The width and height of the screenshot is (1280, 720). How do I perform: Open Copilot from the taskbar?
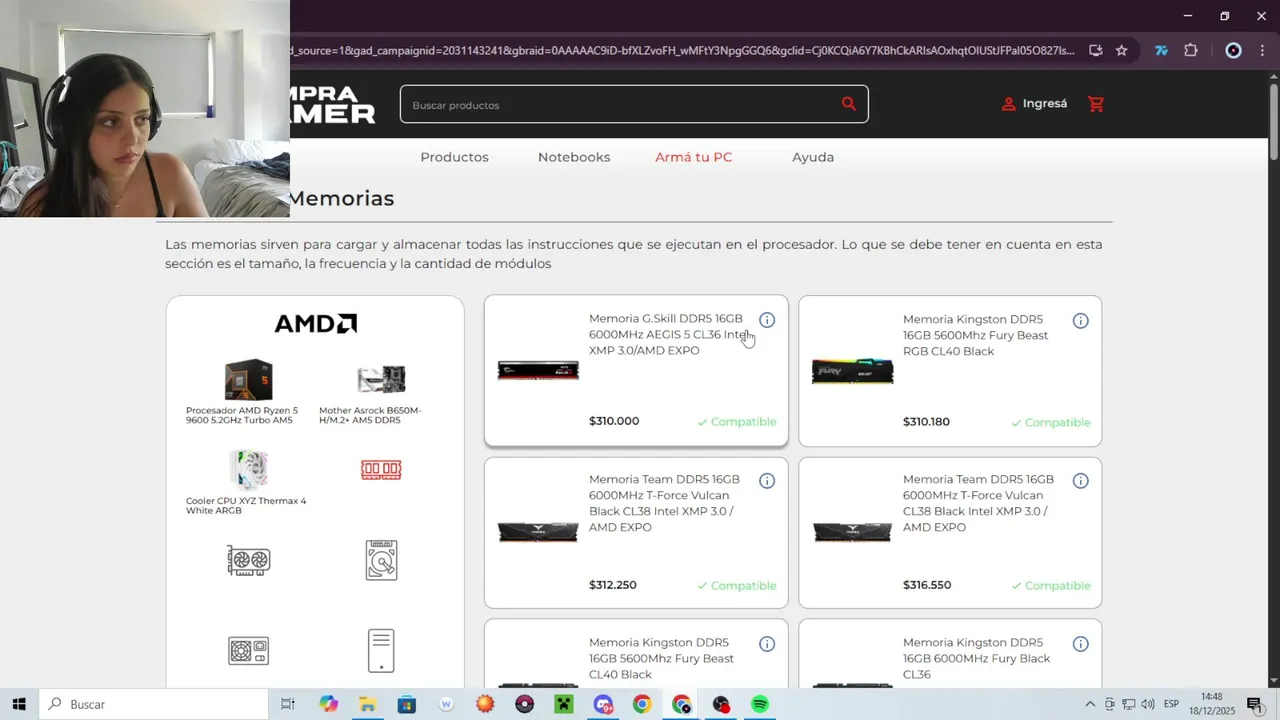[329, 704]
